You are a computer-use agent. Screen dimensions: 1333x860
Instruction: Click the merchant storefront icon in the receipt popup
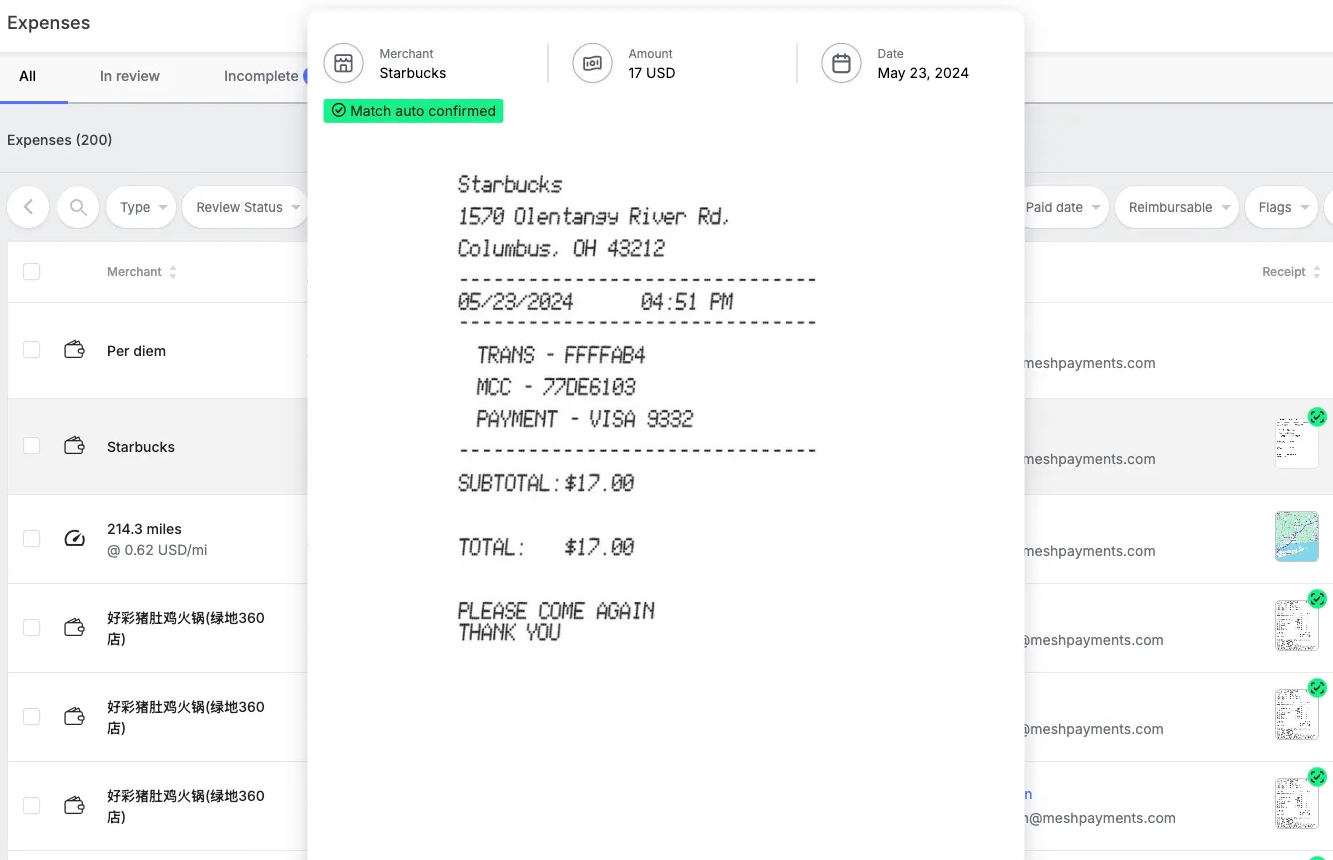pos(343,64)
